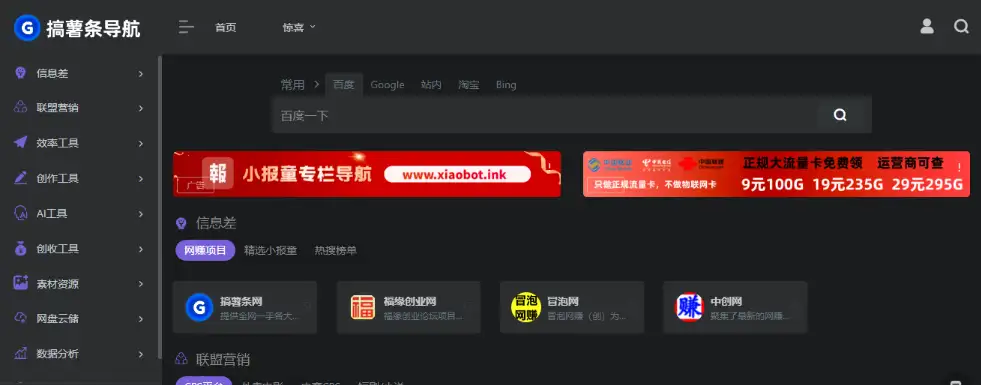Screen dimensions: 981x385
Task: Open the 福缘创业网 card title
Action: [x=410, y=301]
